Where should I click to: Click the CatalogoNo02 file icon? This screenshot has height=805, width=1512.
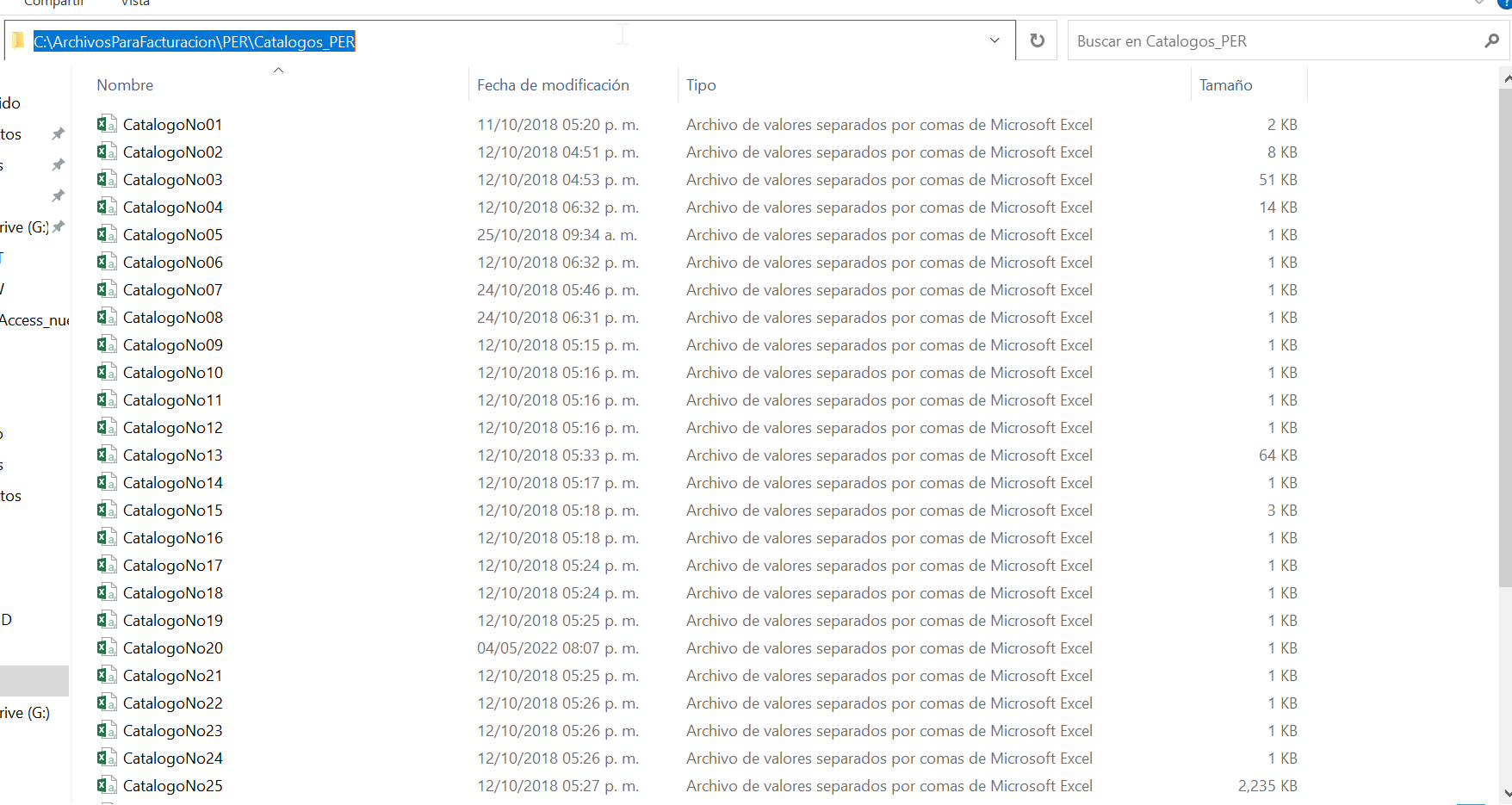(x=107, y=152)
